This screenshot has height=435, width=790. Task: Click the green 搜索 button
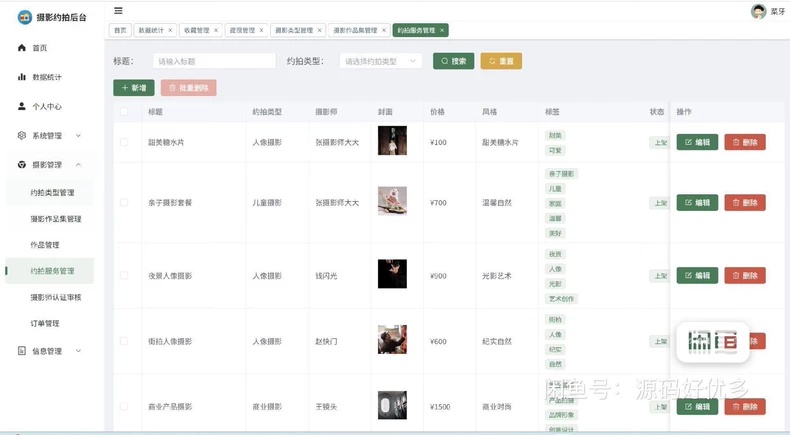453,61
